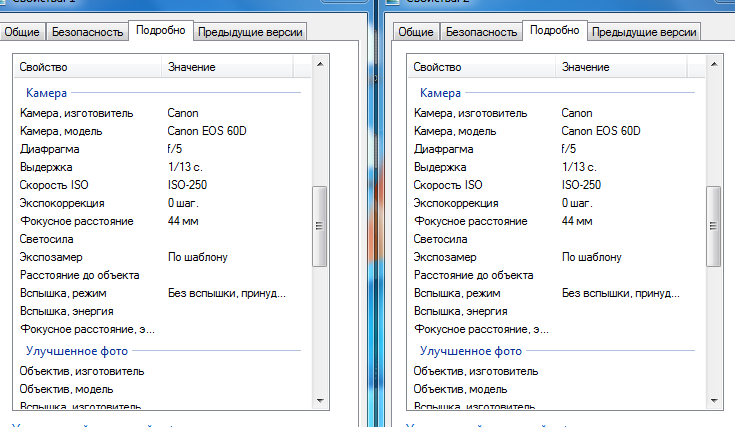Image resolution: width=735 pixels, height=439 pixels.
Task: Click the left window's vertical scrollbar thumb
Action: point(319,225)
